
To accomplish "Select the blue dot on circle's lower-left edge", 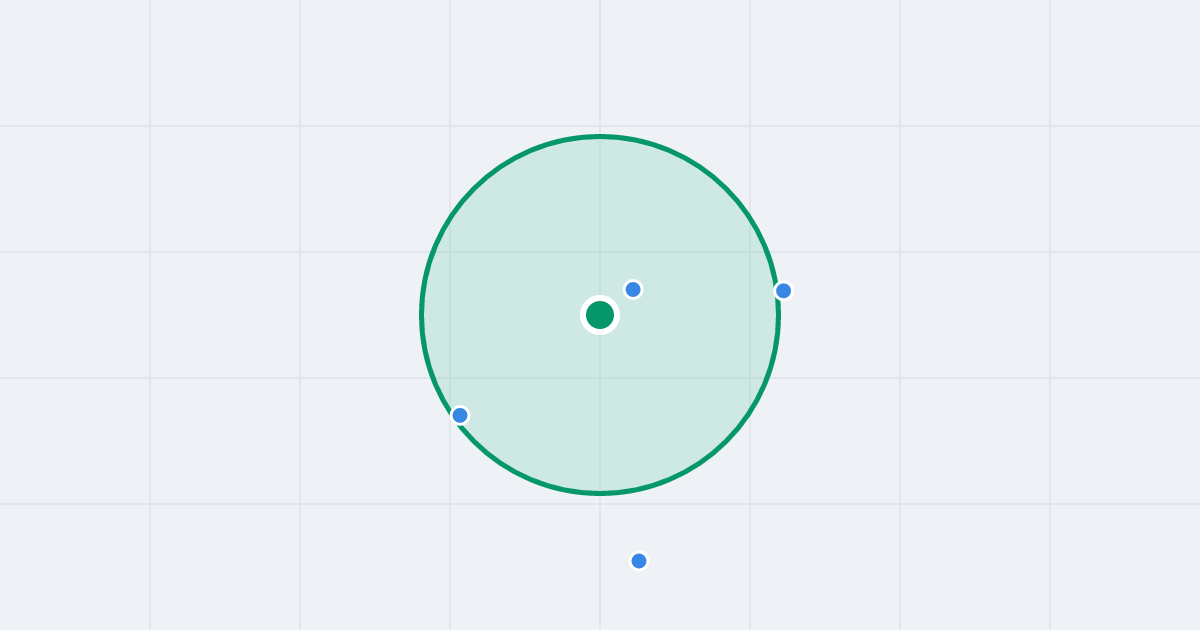I will pos(460,415).
